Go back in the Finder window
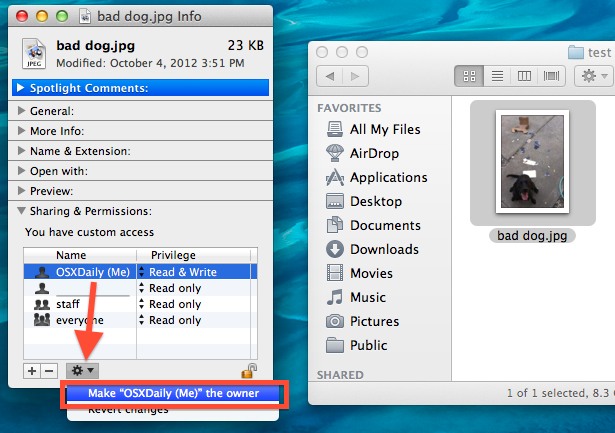The height and width of the screenshot is (433, 615). pos(329,76)
